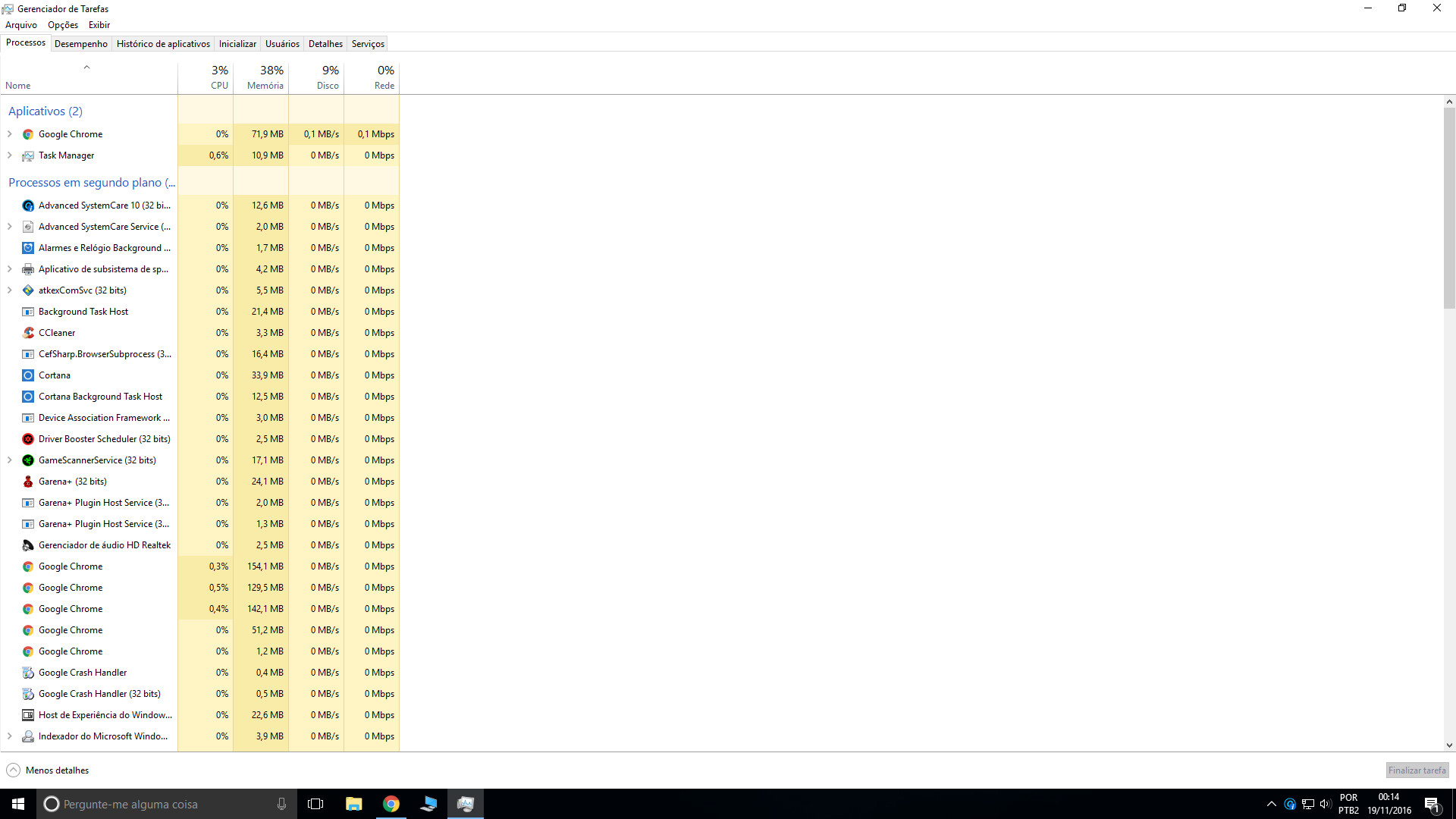This screenshot has height=819, width=1456.
Task: Click the Task Manager process icon
Action: coord(28,155)
